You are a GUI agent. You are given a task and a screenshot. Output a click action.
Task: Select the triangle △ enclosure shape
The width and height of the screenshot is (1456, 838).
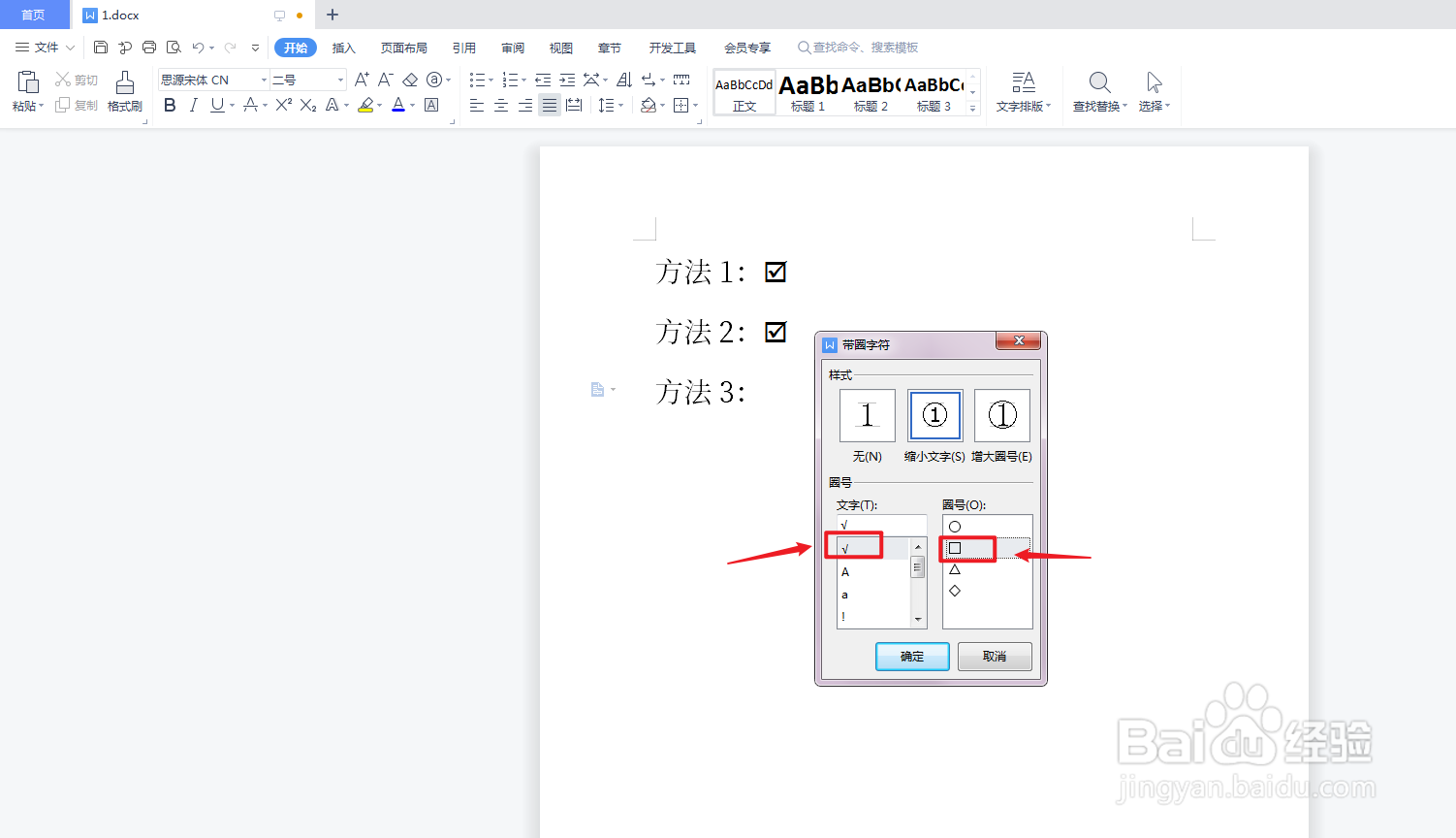pos(955,569)
